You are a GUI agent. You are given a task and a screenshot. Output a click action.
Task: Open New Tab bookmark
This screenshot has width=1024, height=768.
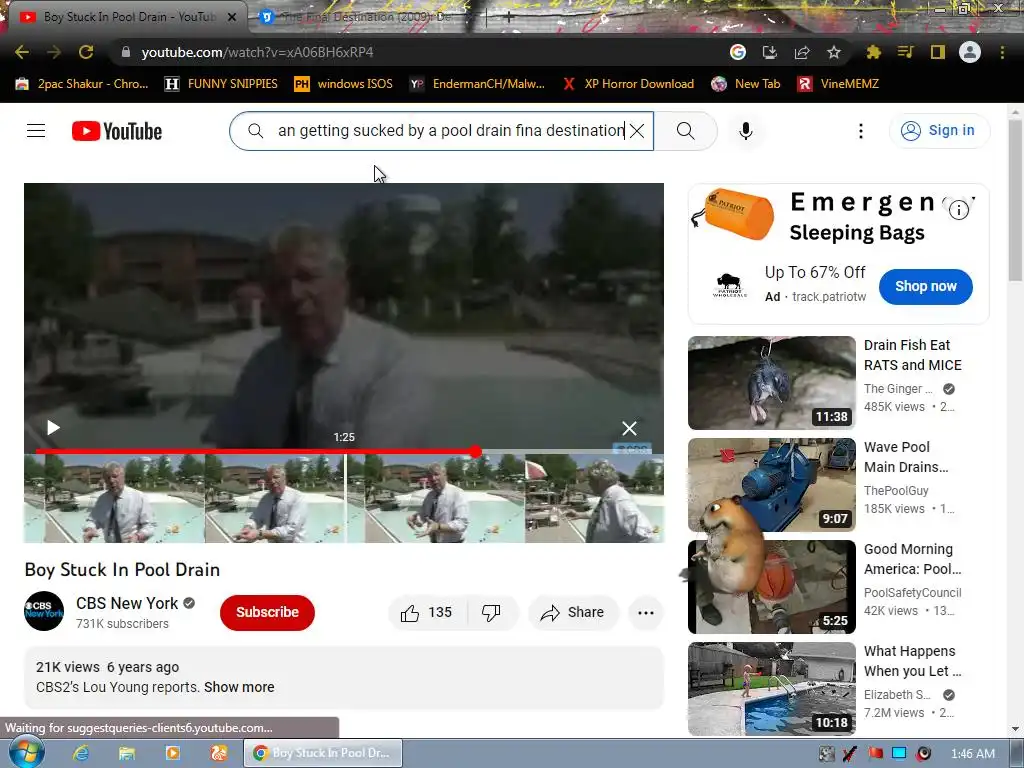point(746,84)
